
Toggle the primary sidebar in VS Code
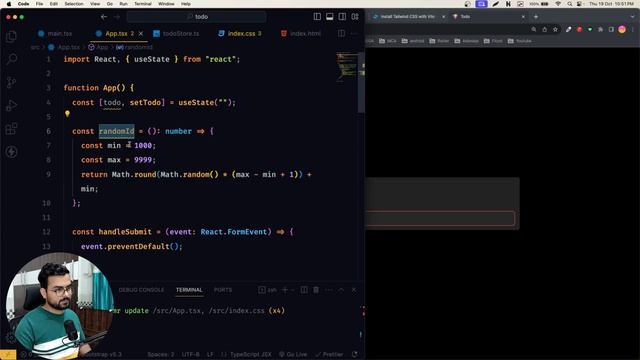pyautogui.click(x=317, y=17)
